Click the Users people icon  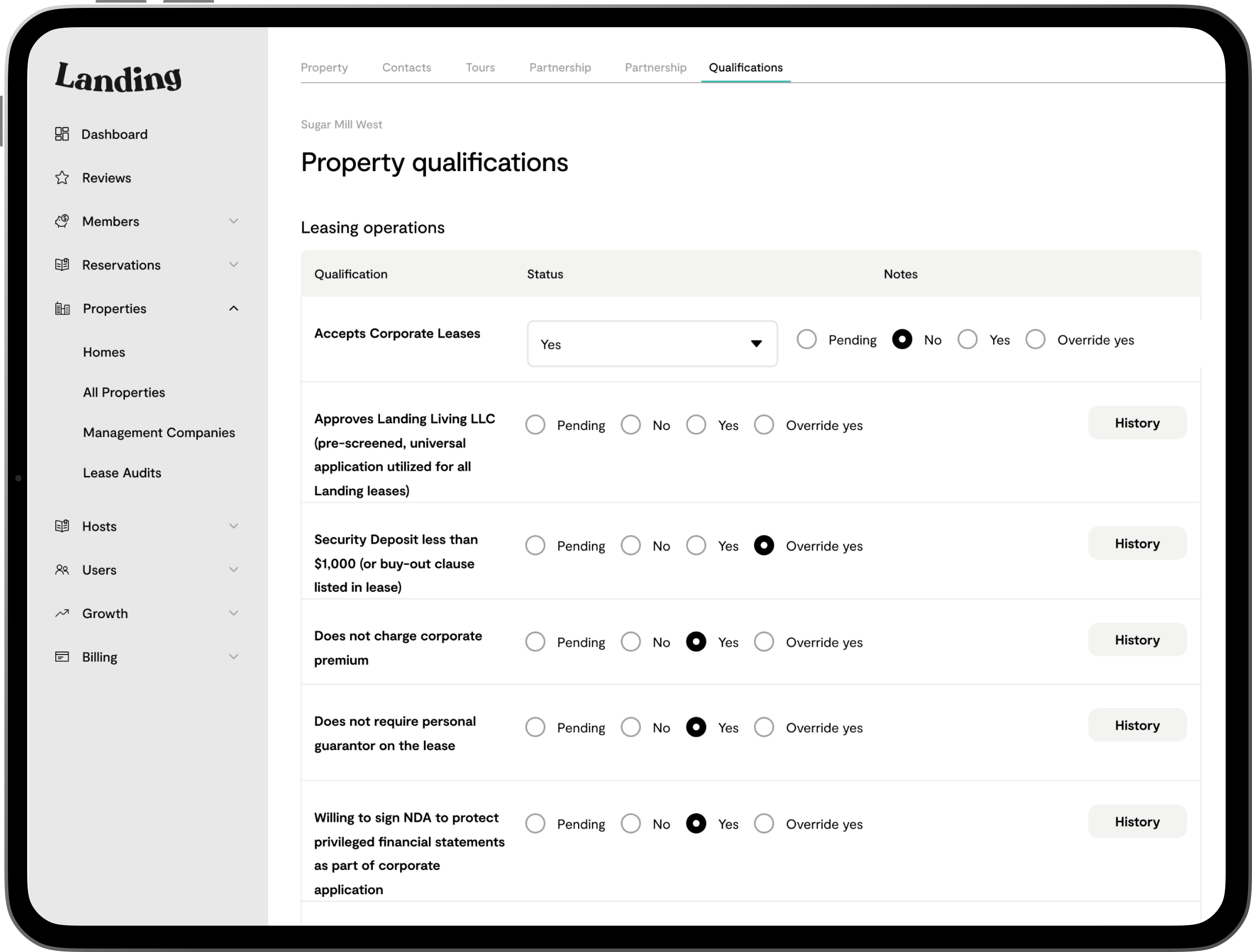tap(62, 569)
